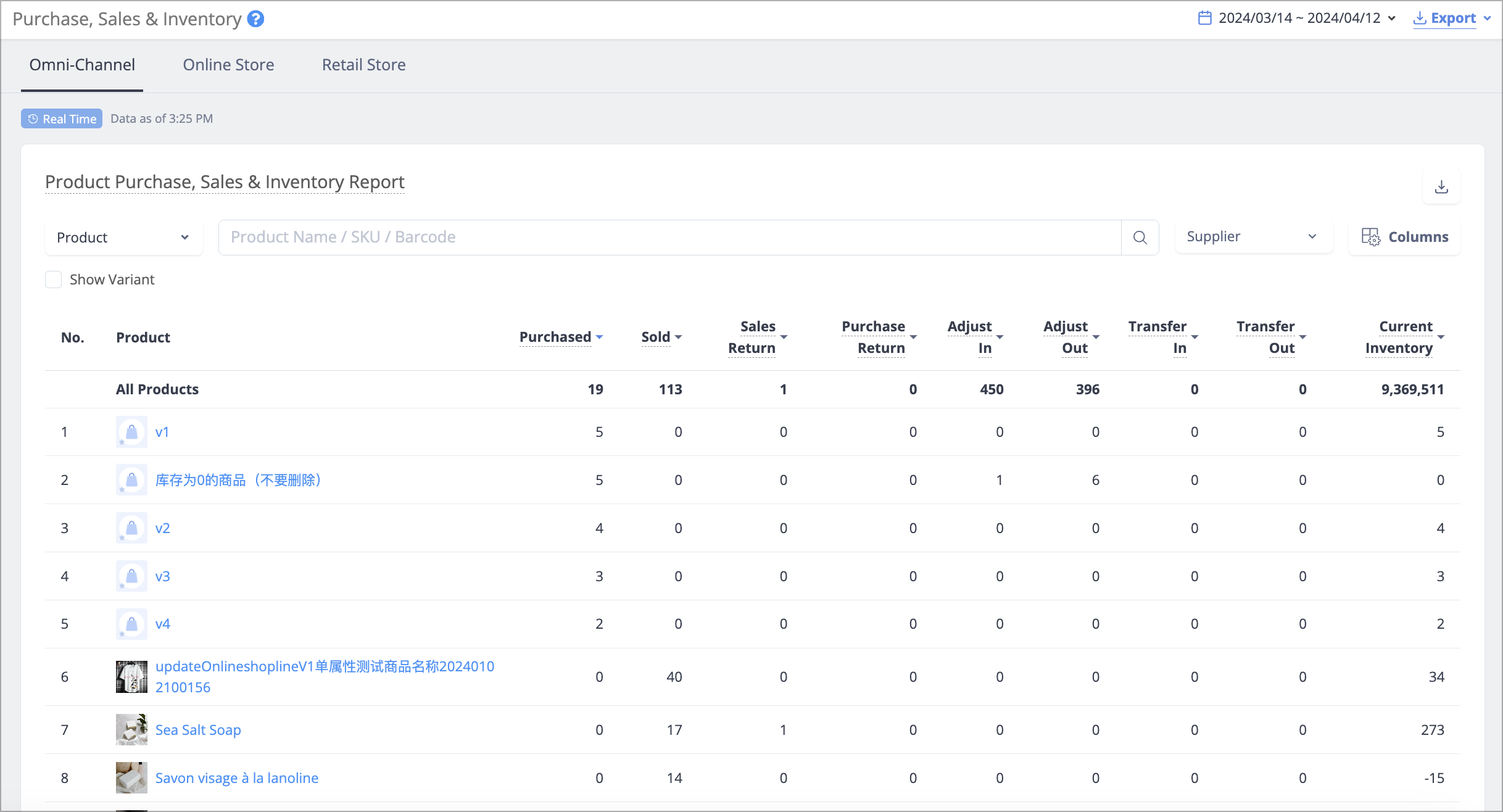1503x812 pixels.
Task: Focus the Product Name / SKU search field
Action: (x=669, y=238)
